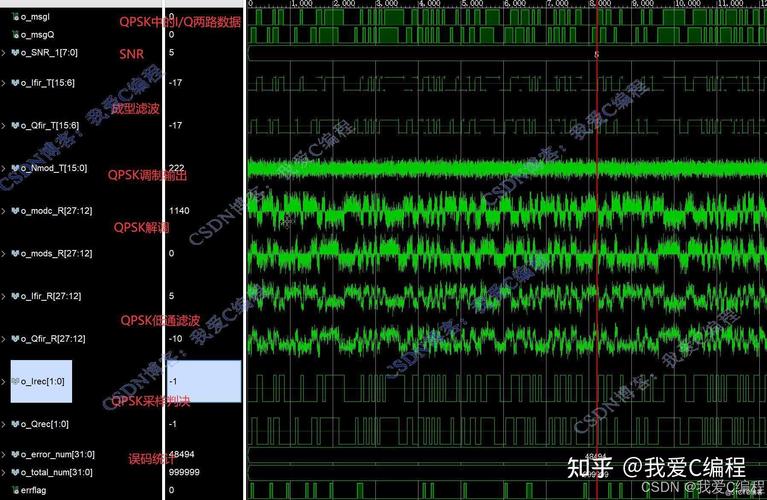Click the bus icon beside o_Qfir_R[27:12]

point(16,339)
